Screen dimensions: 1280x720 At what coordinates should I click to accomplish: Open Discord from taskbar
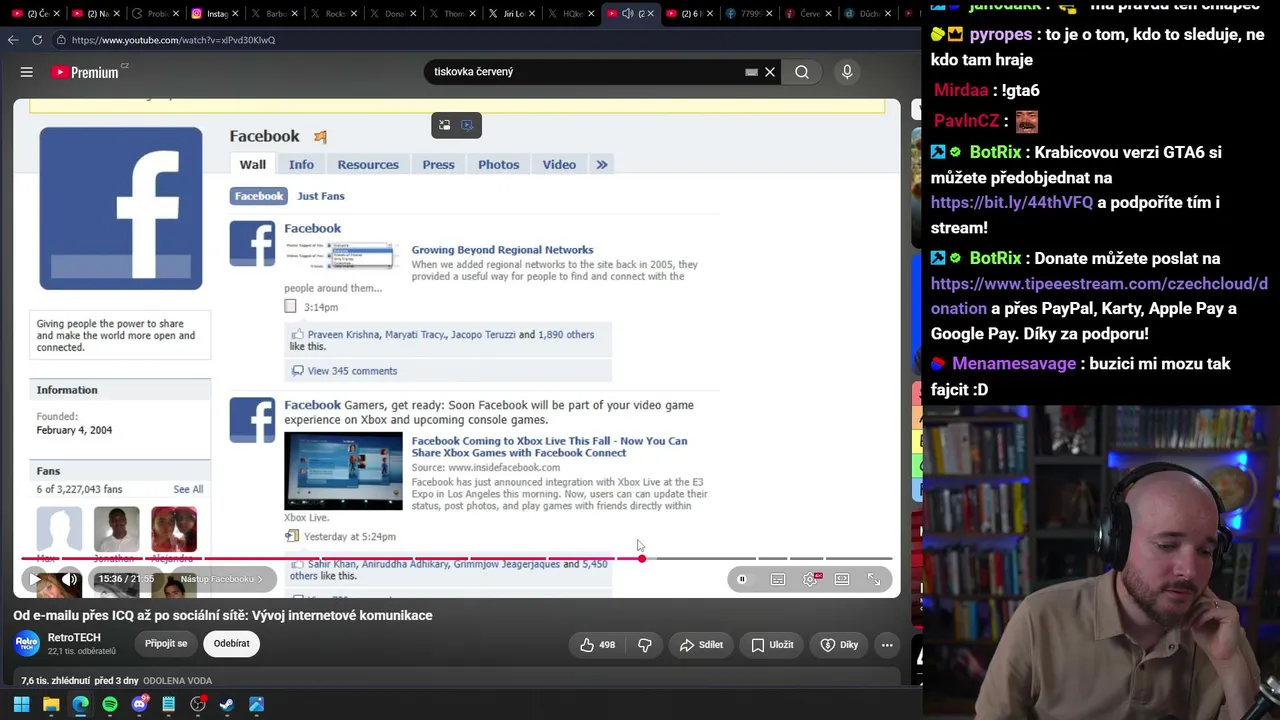click(139, 704)
